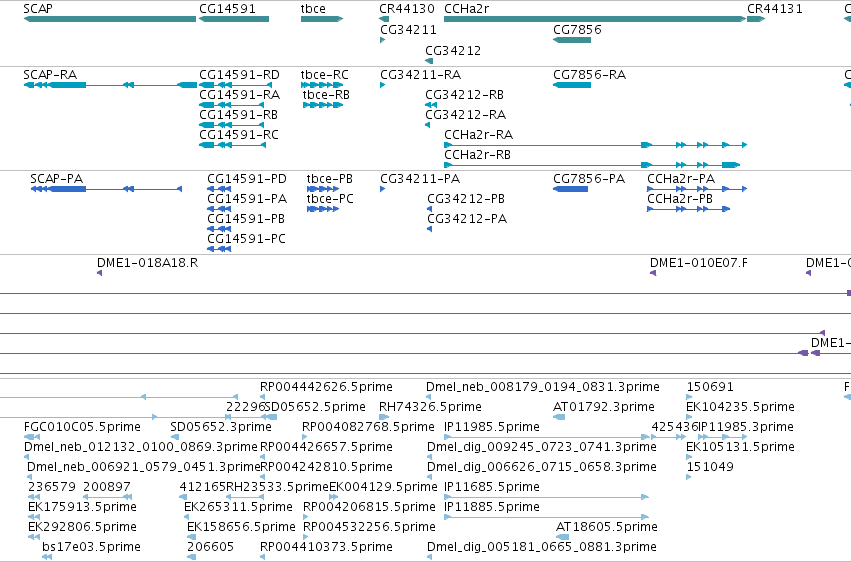Select the CCHa2r gene label
This screenshot has height=562, width=851.
pos(466,9)
